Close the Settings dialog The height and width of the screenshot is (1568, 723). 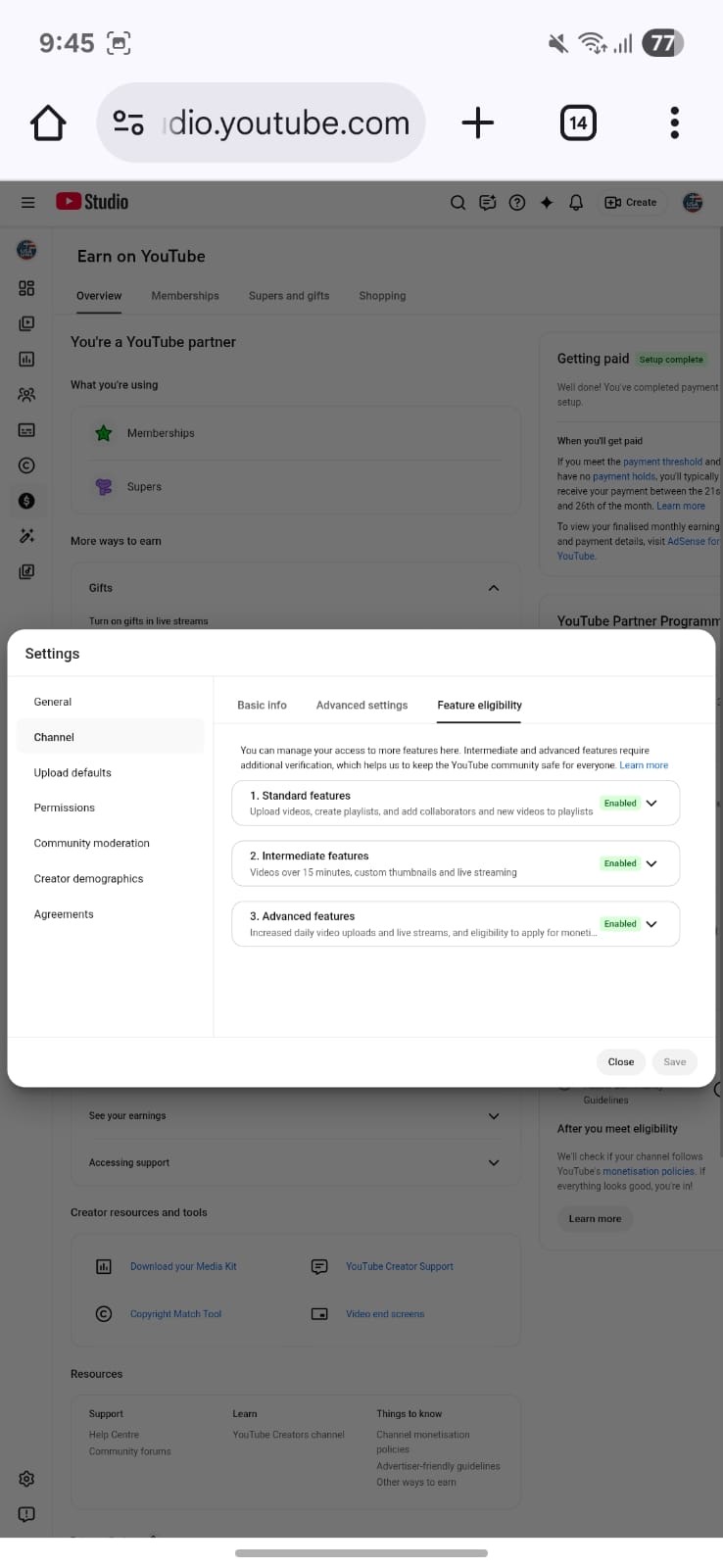click(620, 1061)
